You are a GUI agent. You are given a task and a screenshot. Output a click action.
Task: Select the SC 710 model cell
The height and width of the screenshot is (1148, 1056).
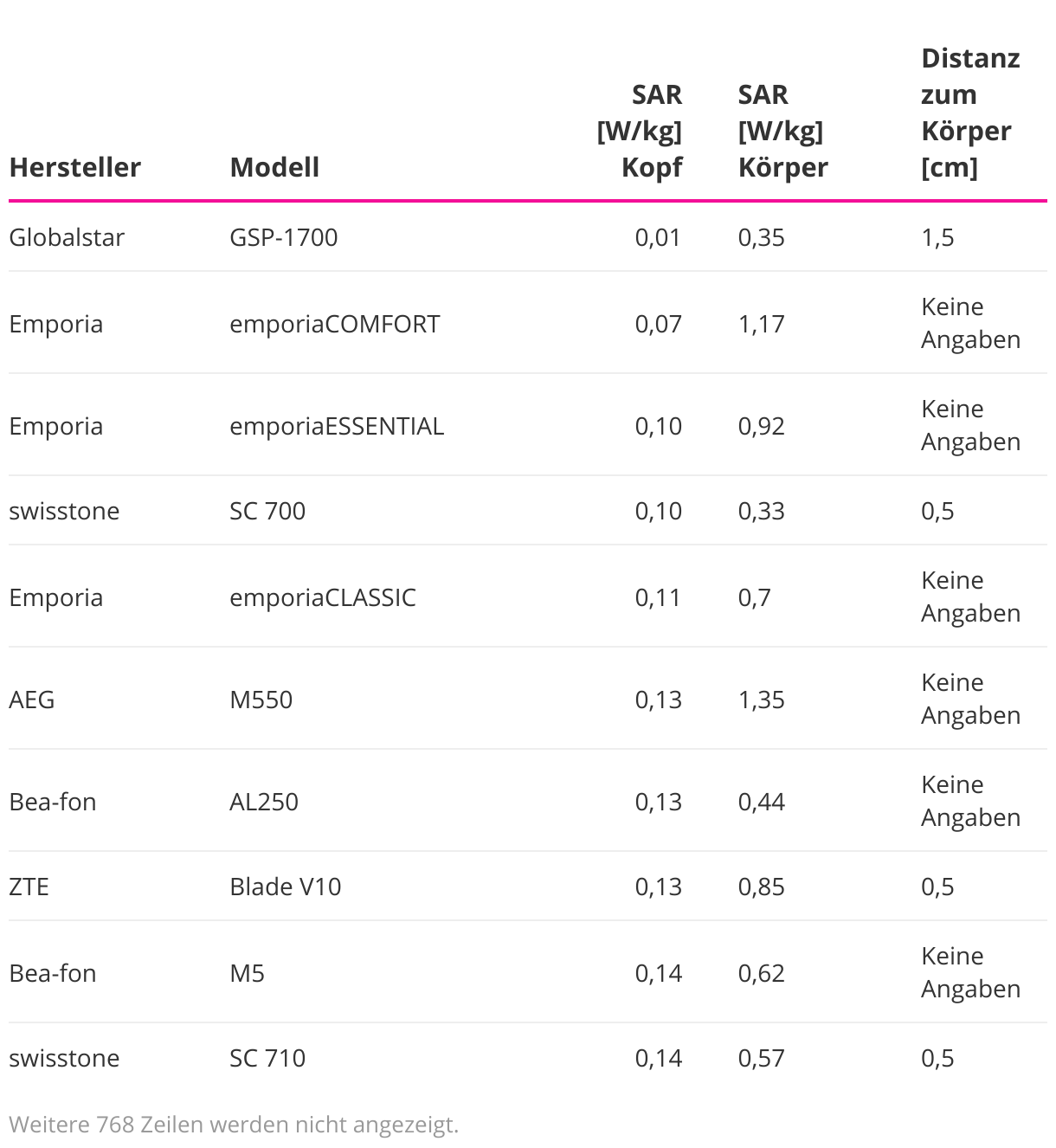[267, 1058]
